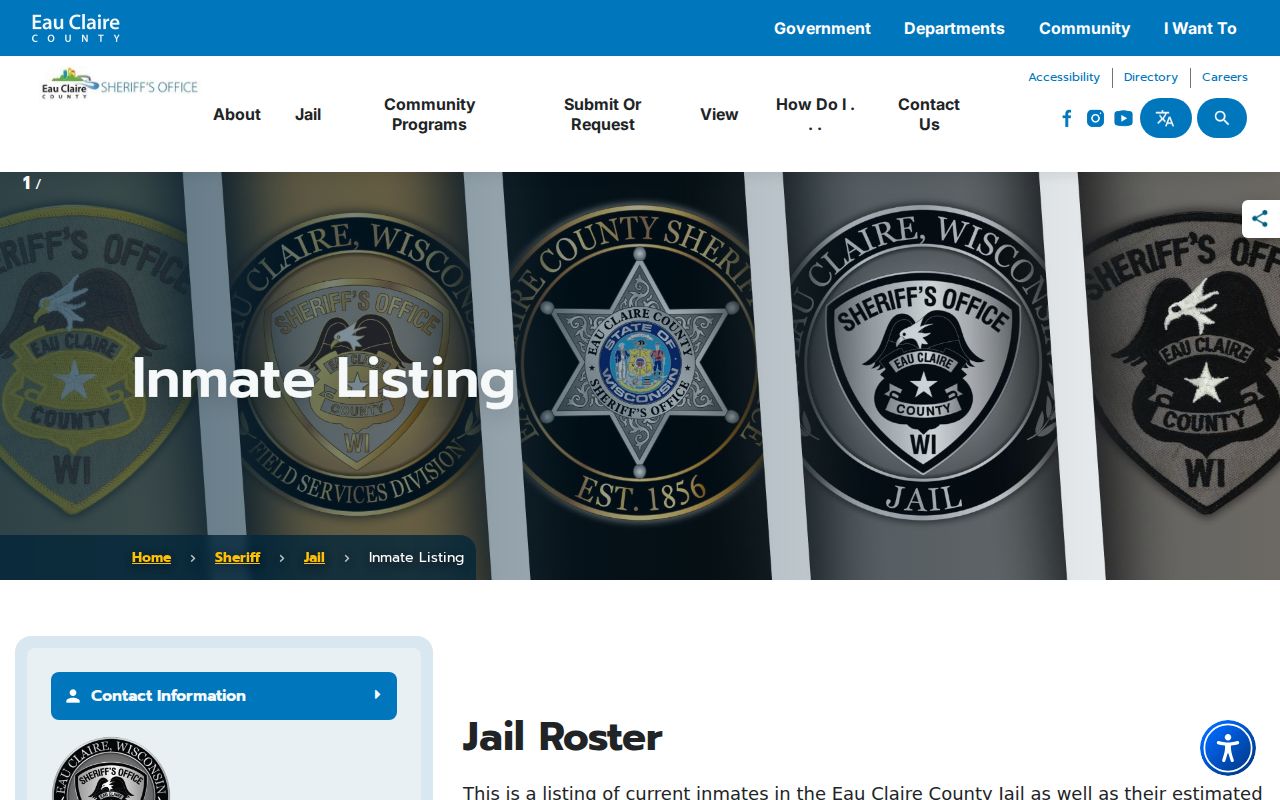
Task: Go to Jail breadcrumb link
Action: coord(314,557)
